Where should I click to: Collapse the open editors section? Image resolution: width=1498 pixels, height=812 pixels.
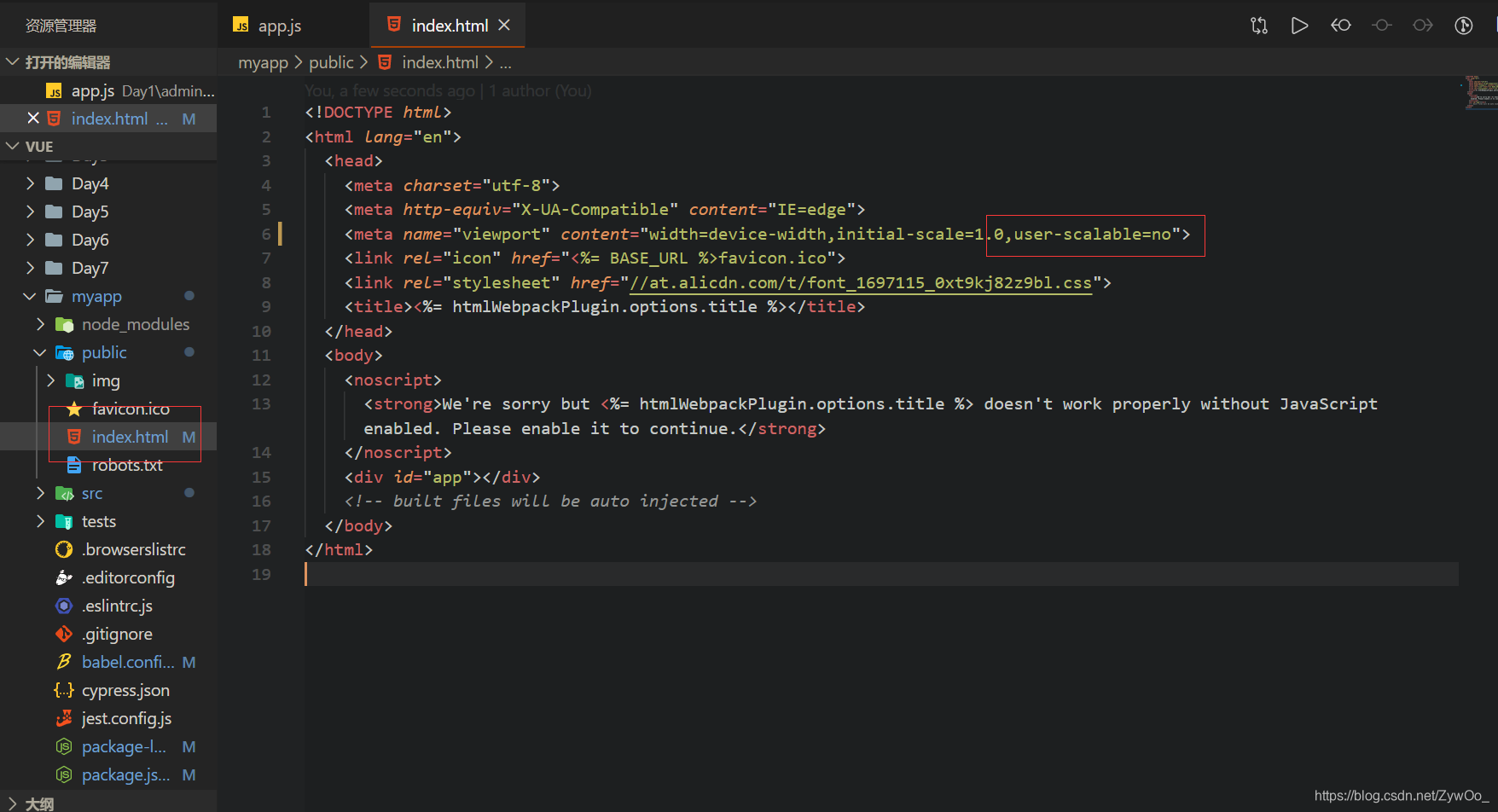pos(13,62)
